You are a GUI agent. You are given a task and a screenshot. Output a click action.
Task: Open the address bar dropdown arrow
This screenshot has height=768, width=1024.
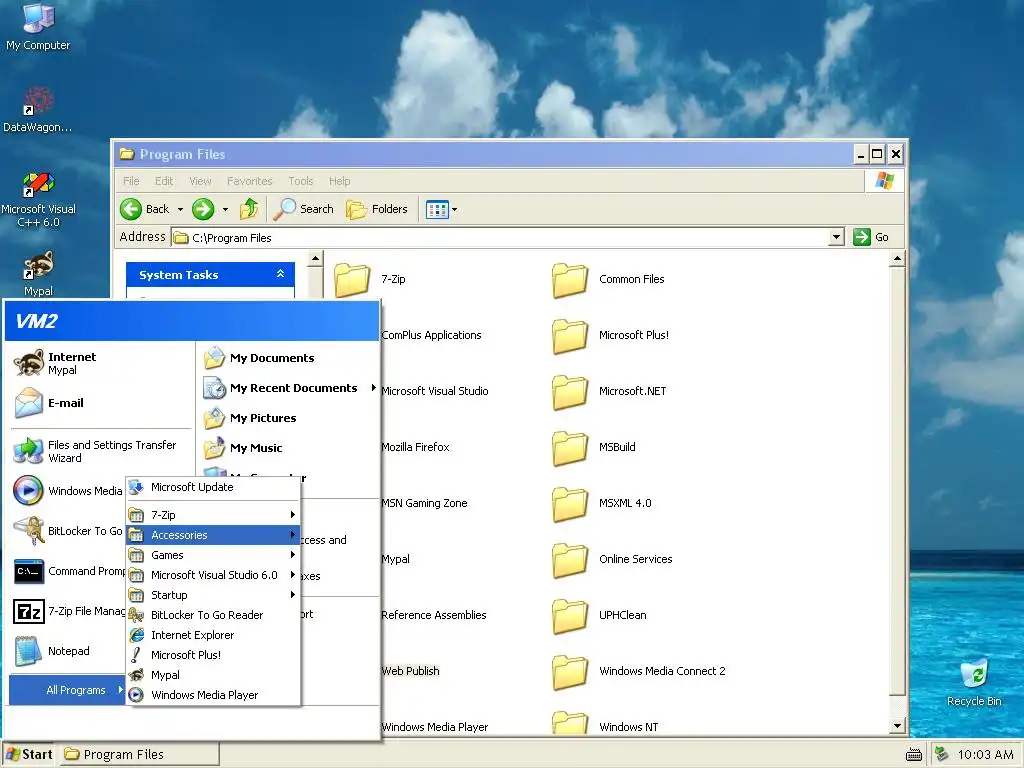[x=836, y=237]
